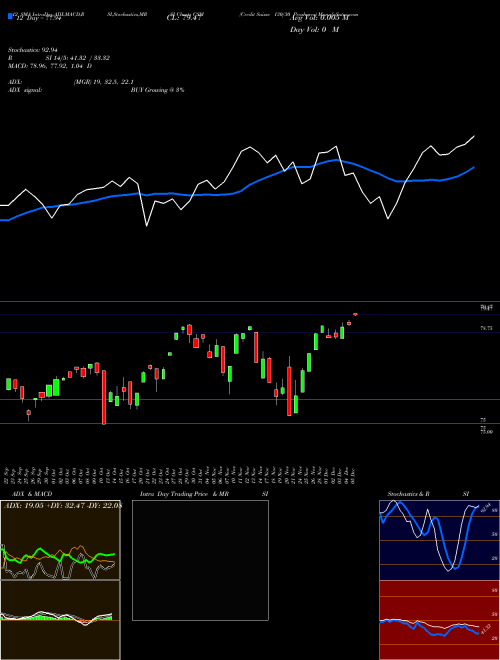Image resolution: width=500 pixels, height=660 pixels.
Task: Open the MACD histogram mini chart
Action: tap(60, 620)
